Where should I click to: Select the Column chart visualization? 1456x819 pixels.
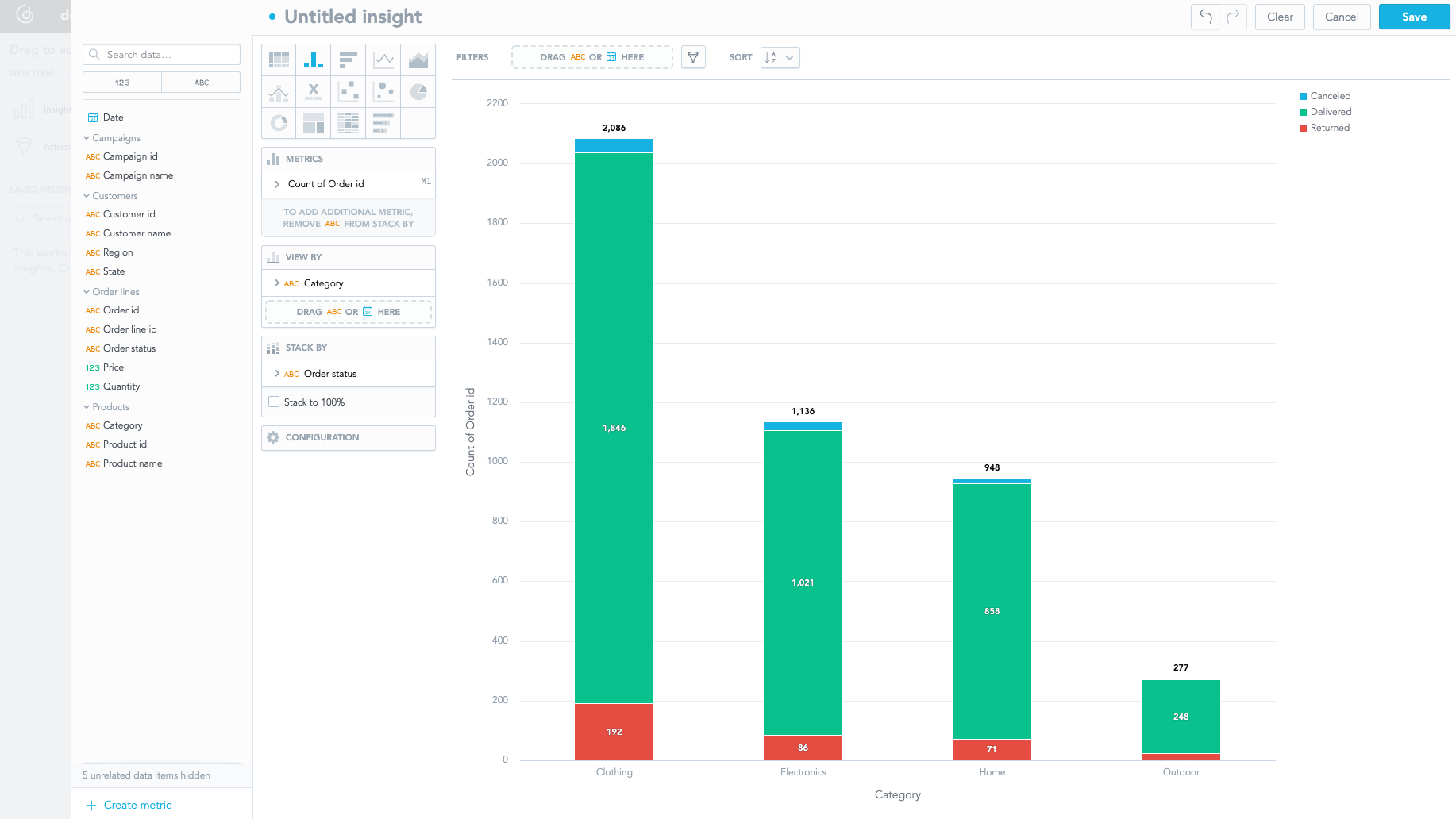(314, 60)
